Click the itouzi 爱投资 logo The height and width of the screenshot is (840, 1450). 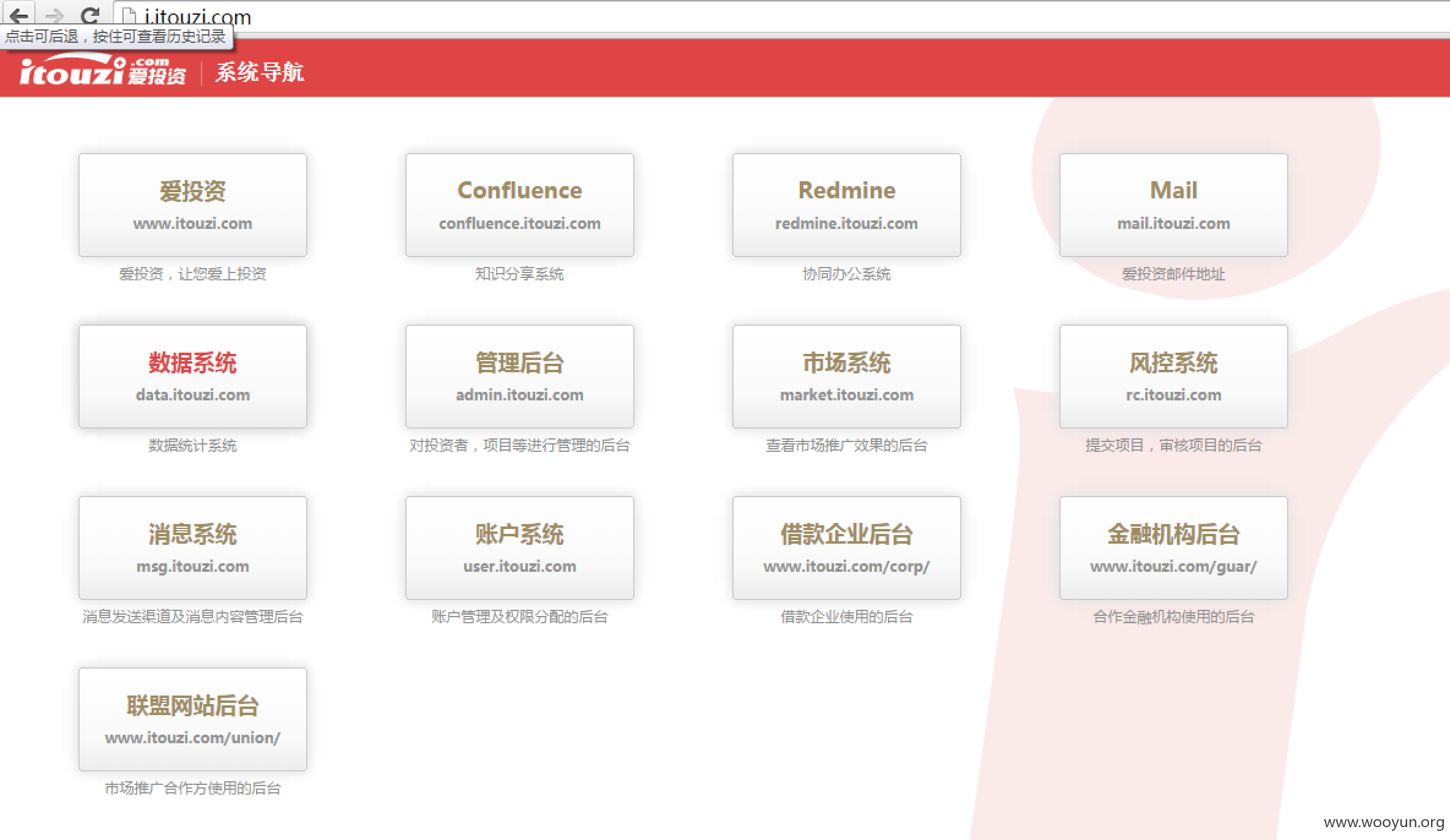[x=103, y=70]
